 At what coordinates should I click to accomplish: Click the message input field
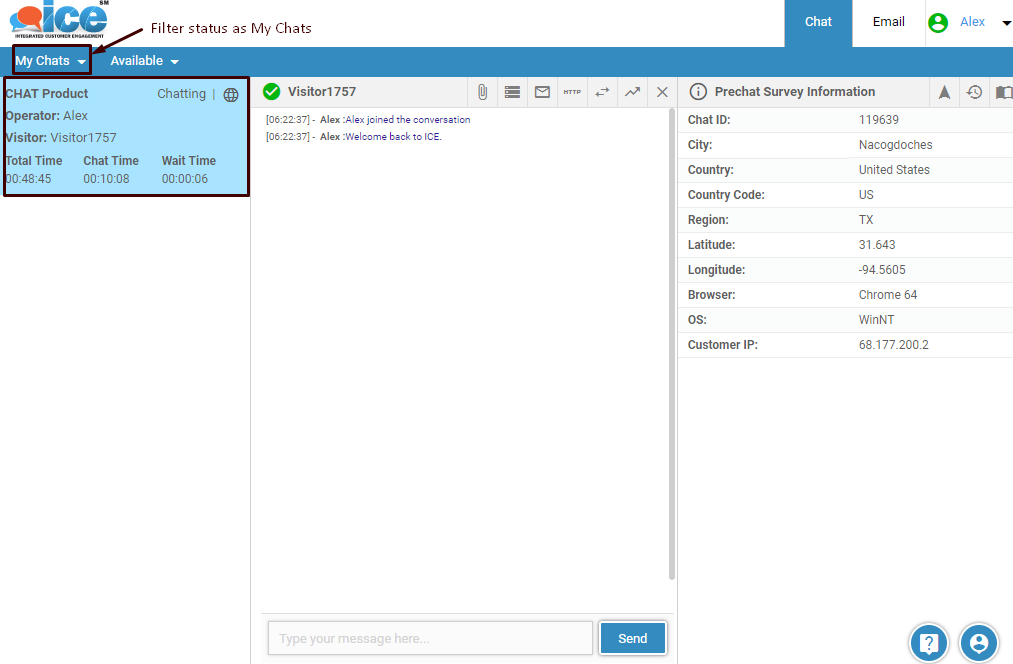430,638
